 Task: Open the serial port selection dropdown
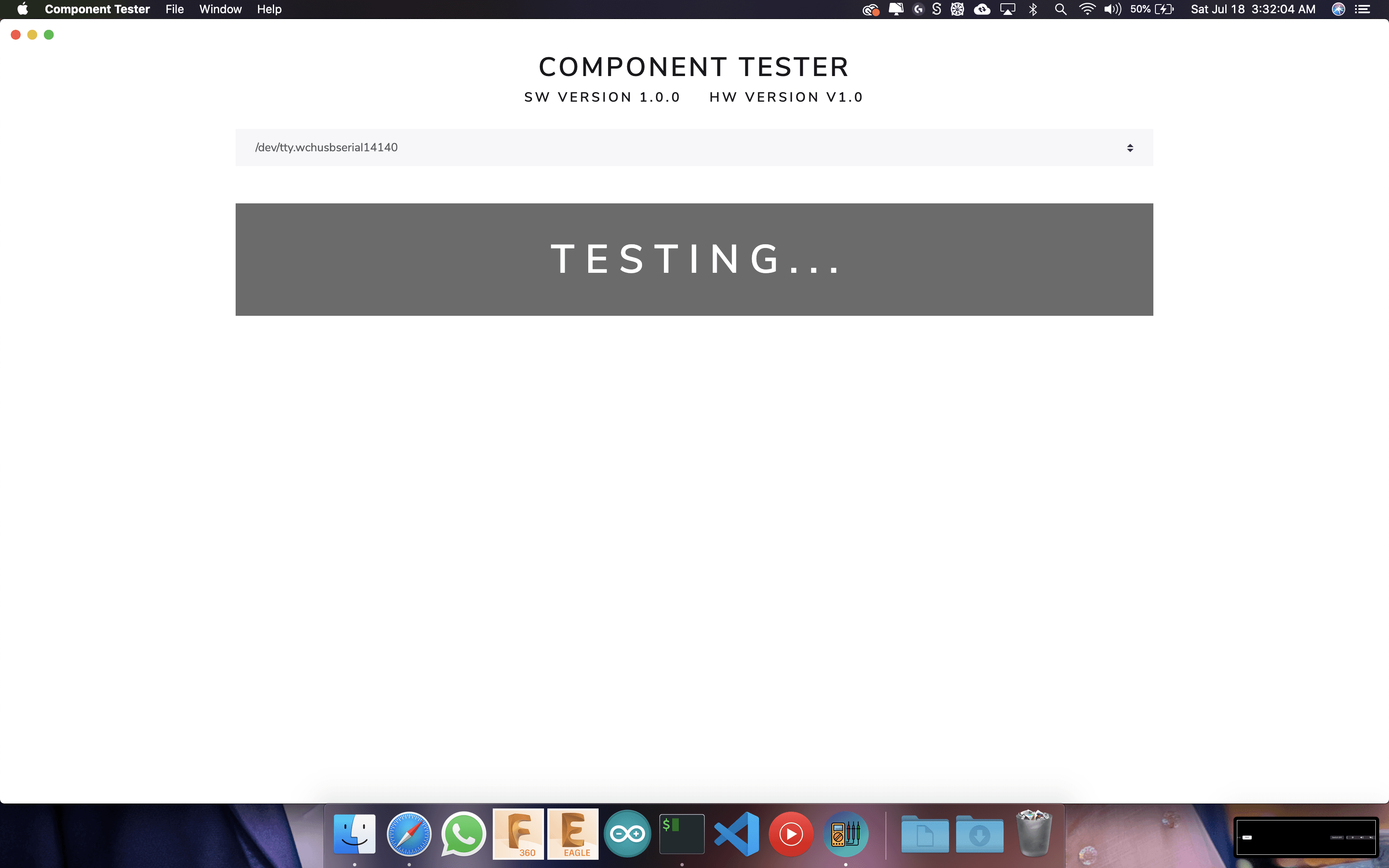coord(694,148)
